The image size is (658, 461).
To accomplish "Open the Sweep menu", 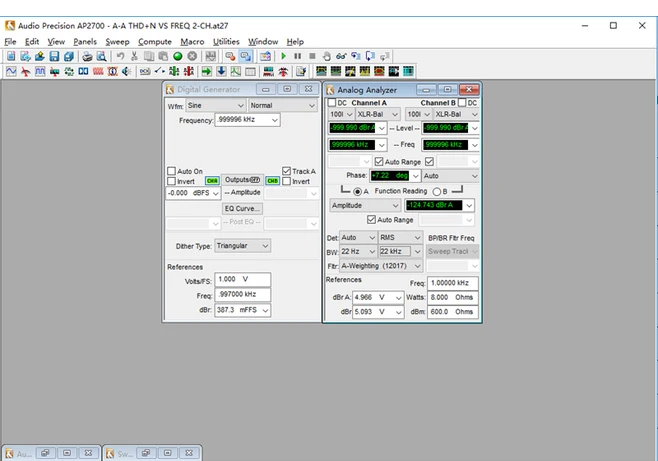I will [x=117, y=42].
